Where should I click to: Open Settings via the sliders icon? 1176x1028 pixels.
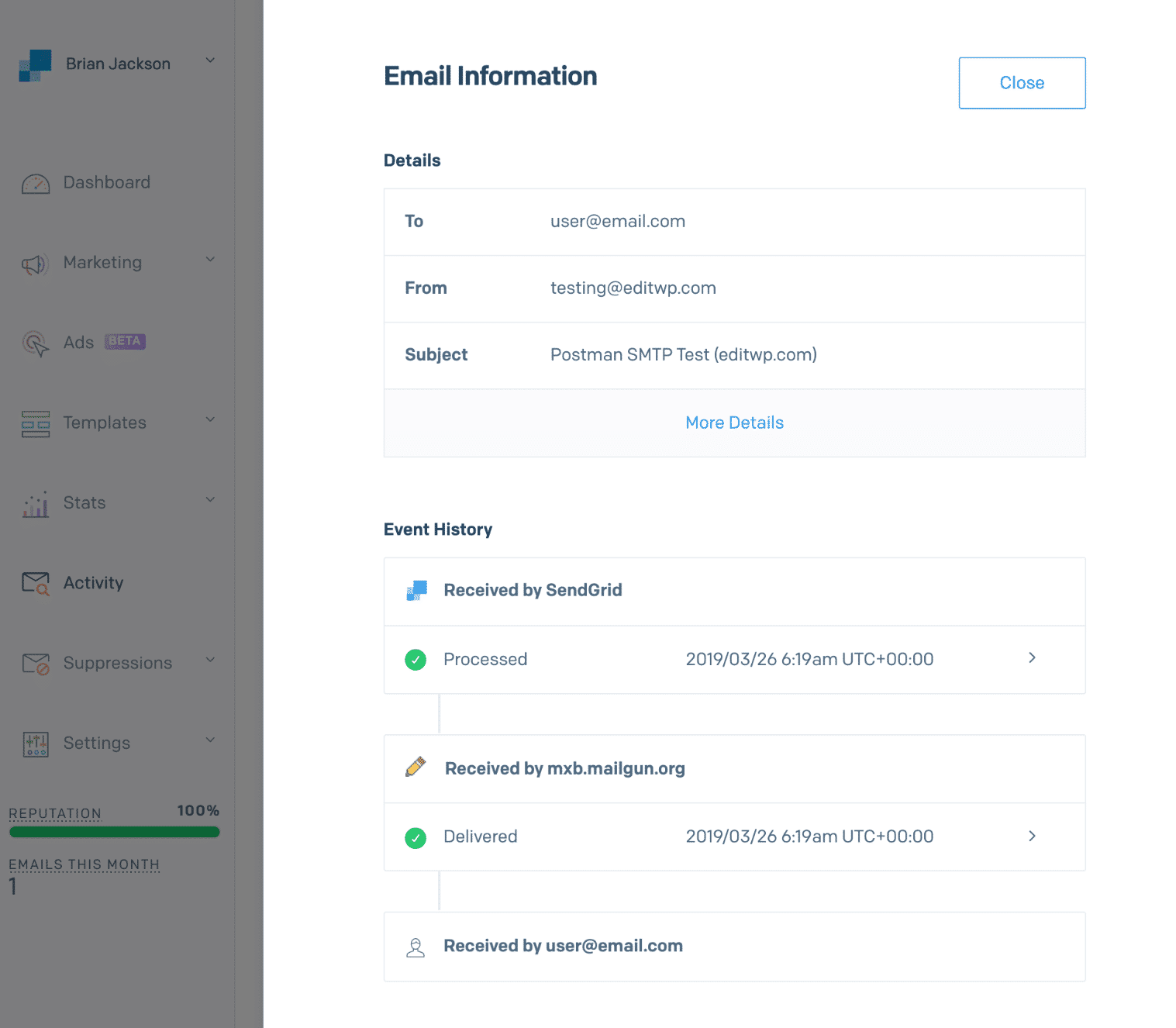coord(35,743)
